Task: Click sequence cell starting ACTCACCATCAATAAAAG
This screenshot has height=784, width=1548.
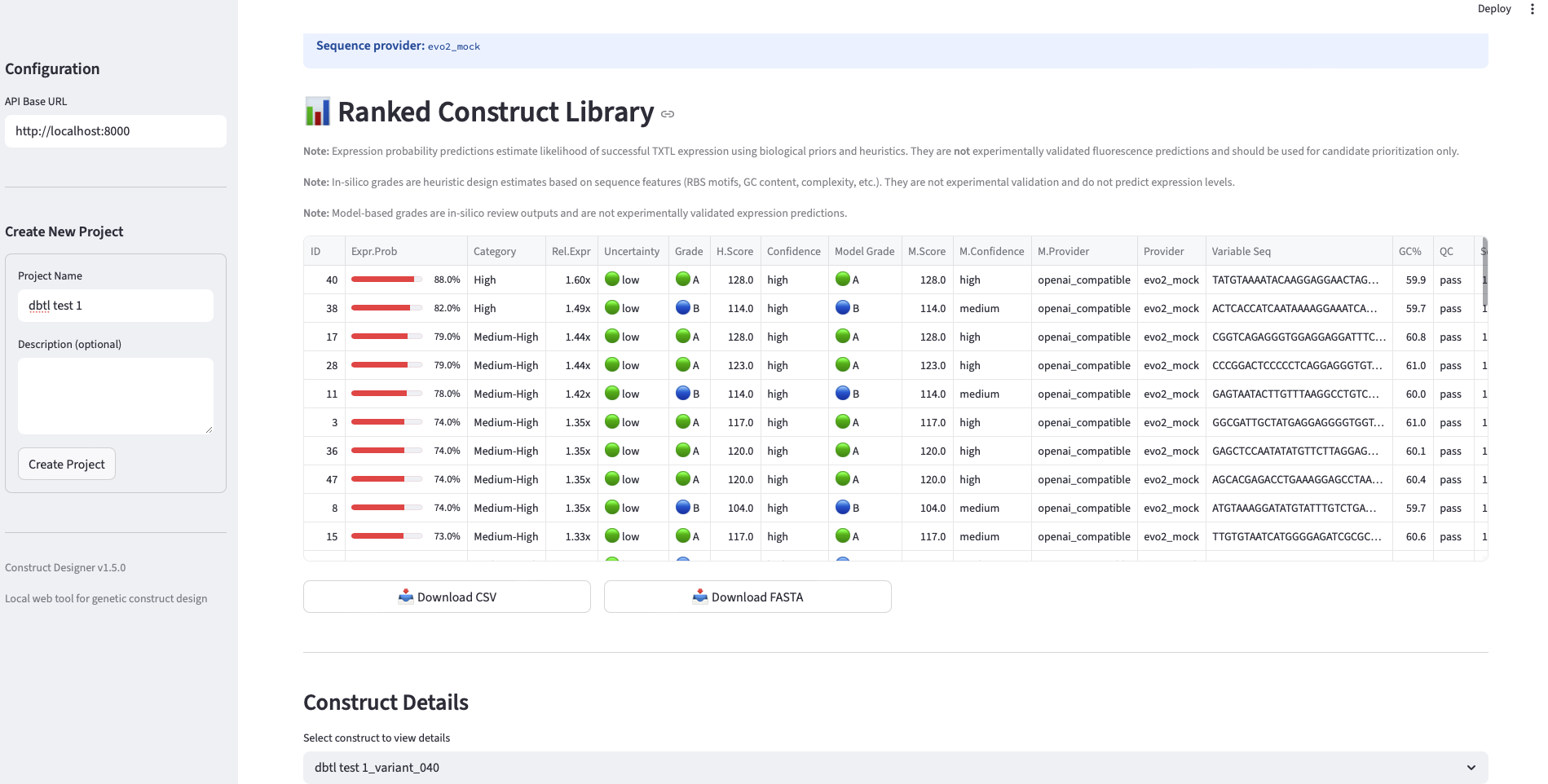Action: coord(1299,308)
